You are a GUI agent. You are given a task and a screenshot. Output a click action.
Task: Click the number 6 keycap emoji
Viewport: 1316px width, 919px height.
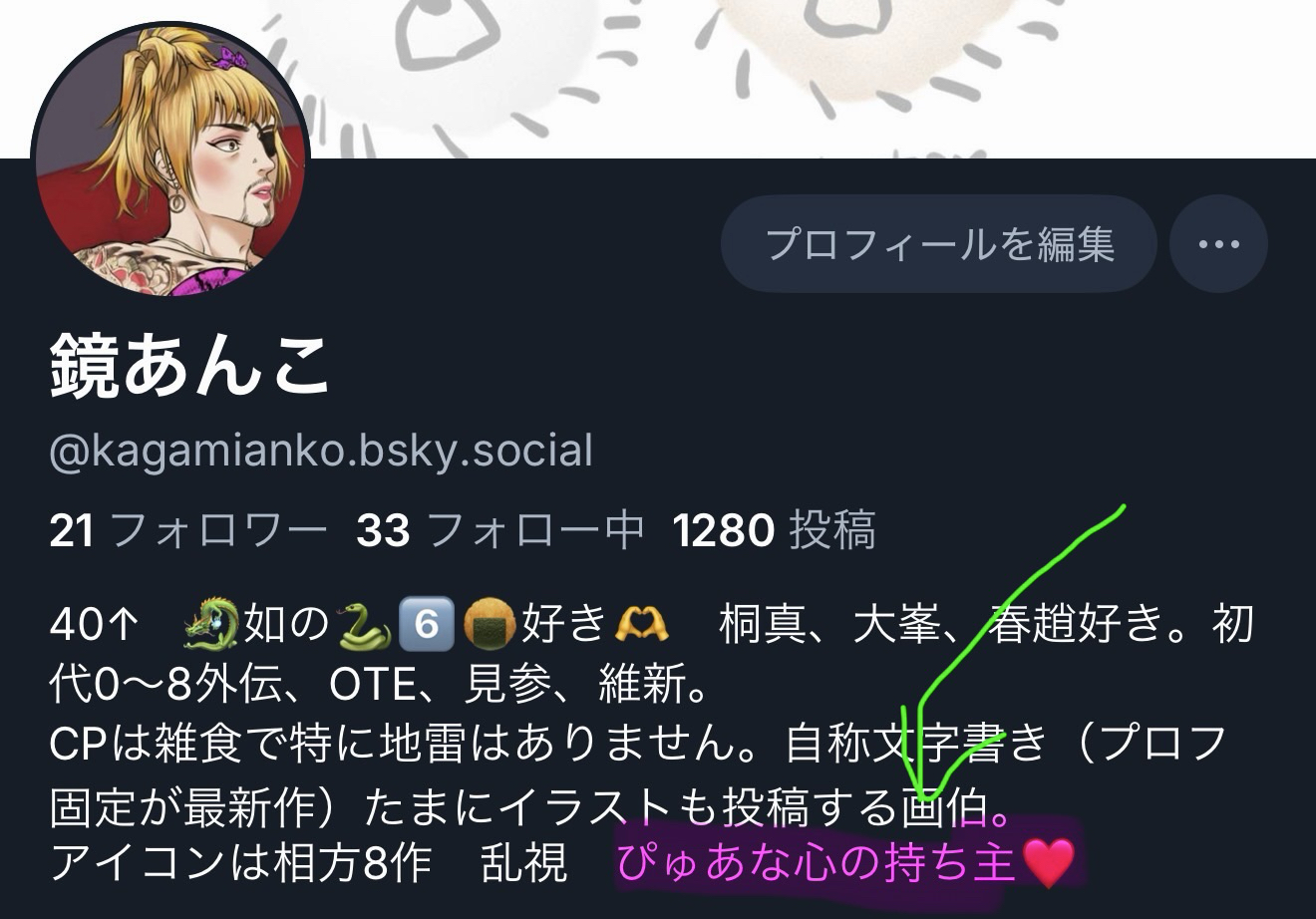click(x=426, y=625)
